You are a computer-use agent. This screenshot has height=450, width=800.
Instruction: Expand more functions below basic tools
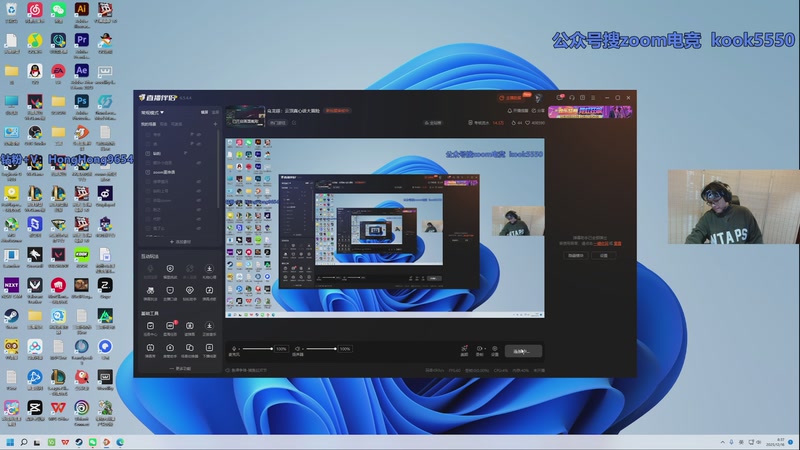coord(181,368)
